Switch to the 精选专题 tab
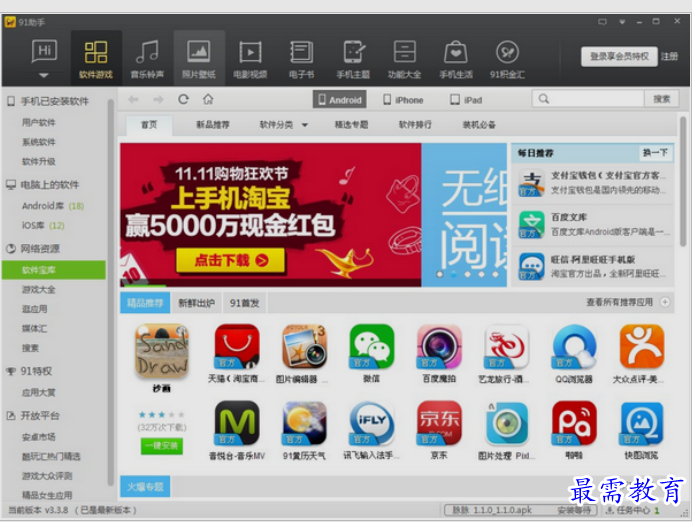This screenshot has height=522, width=692. click(x=351, y=125)
